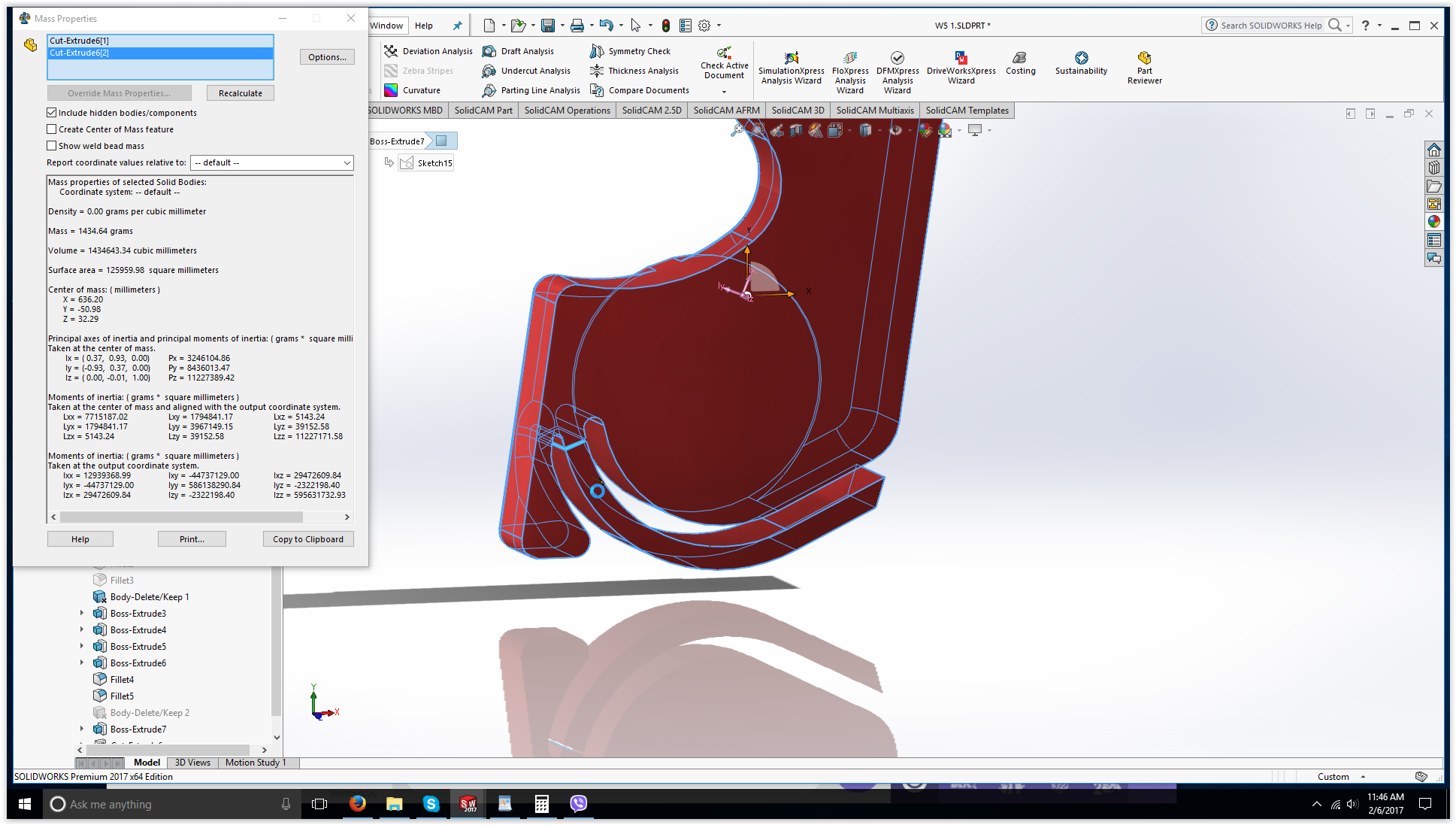Open the Help menu

click(x=424, y=26)
